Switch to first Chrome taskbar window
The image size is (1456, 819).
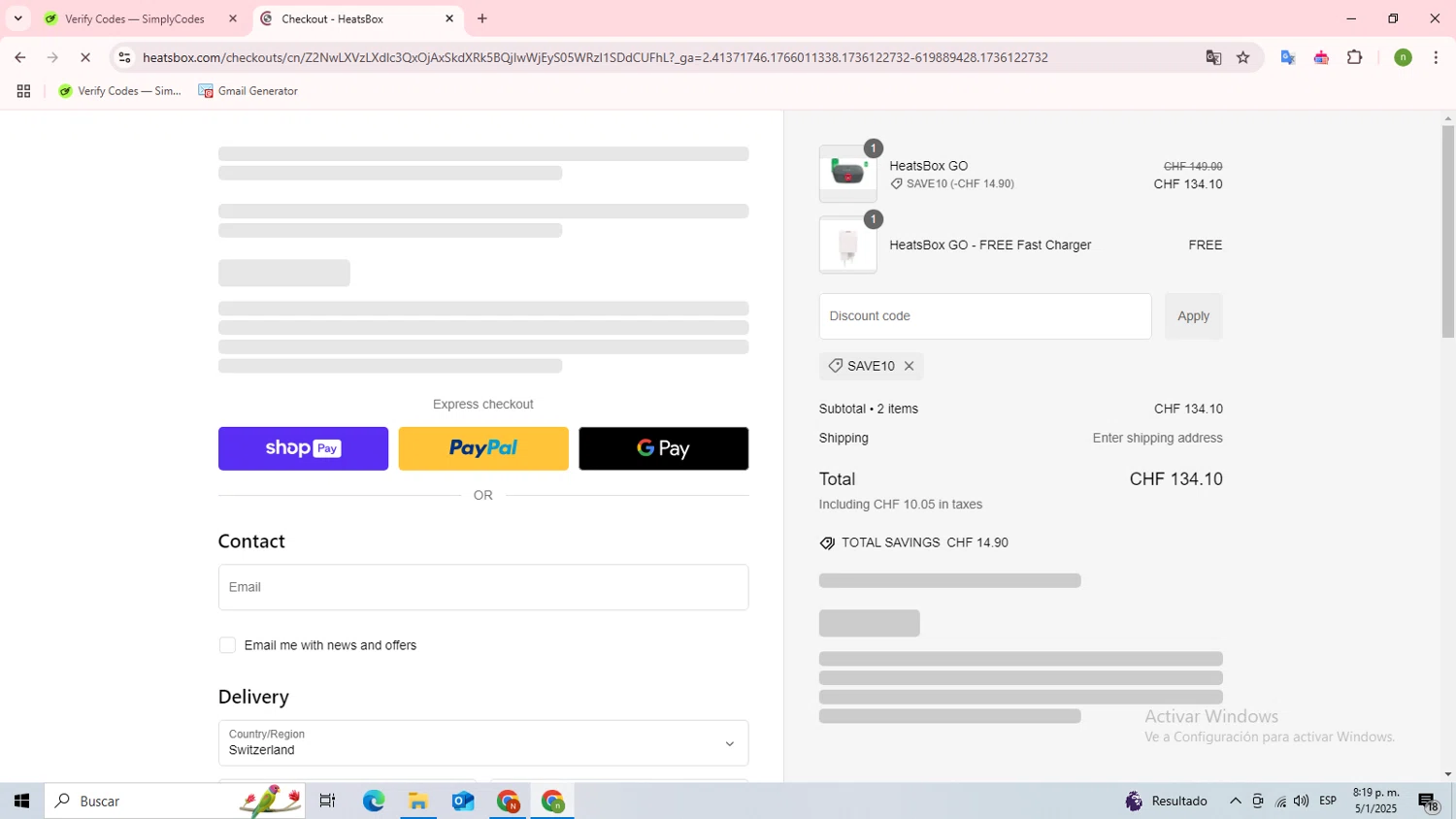(508, 801)
